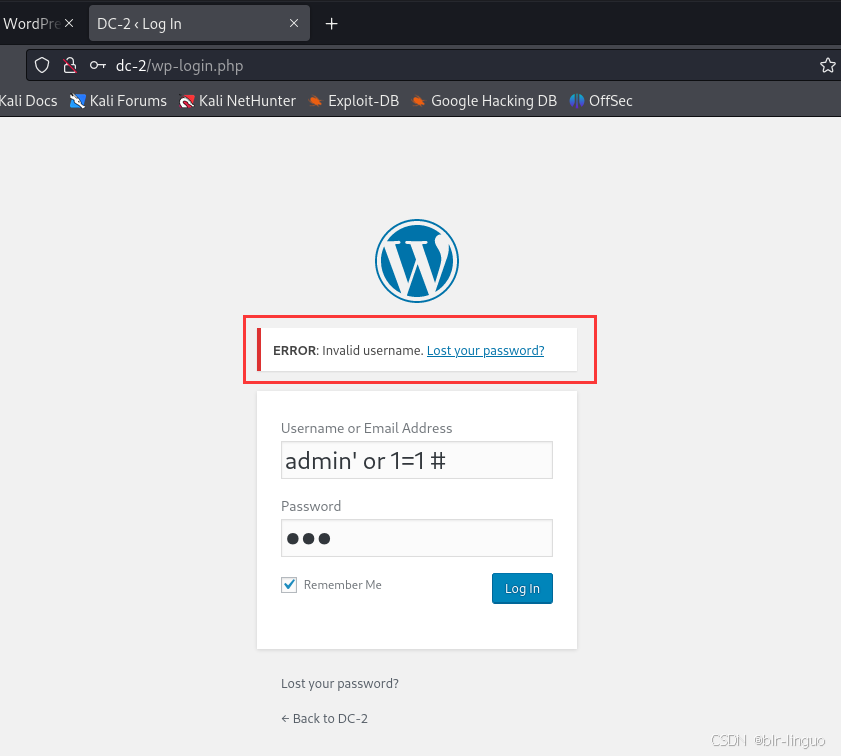Open the Kali NetHunter bookmark
This screenshot has height=756, width=841.
coord(237,101)
